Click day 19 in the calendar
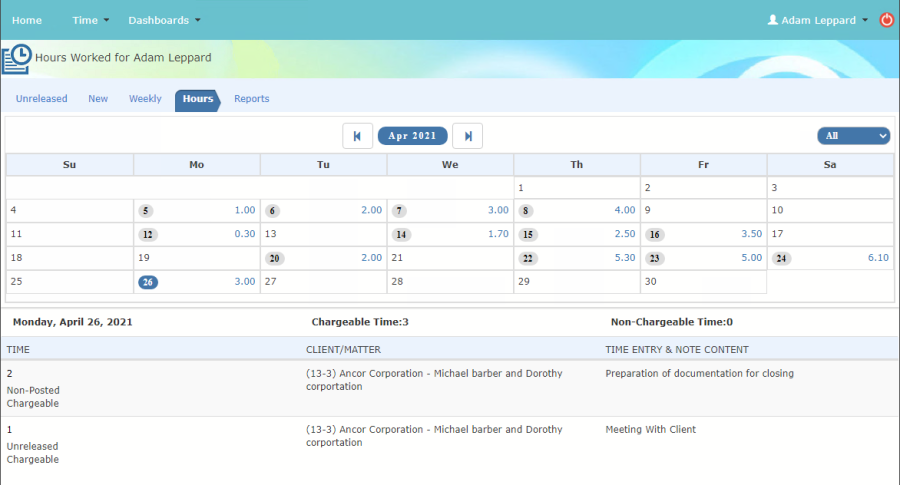 pyautogui.click(x=143, y=258)
